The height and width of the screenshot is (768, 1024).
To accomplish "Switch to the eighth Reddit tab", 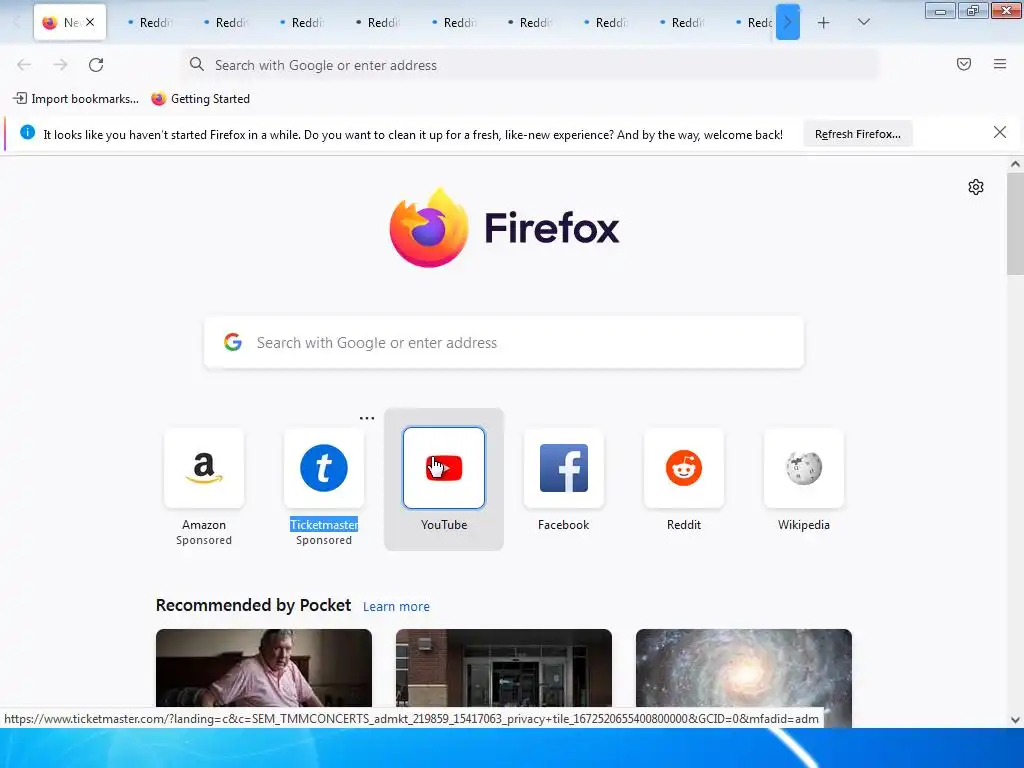I will tap(682, 23).
